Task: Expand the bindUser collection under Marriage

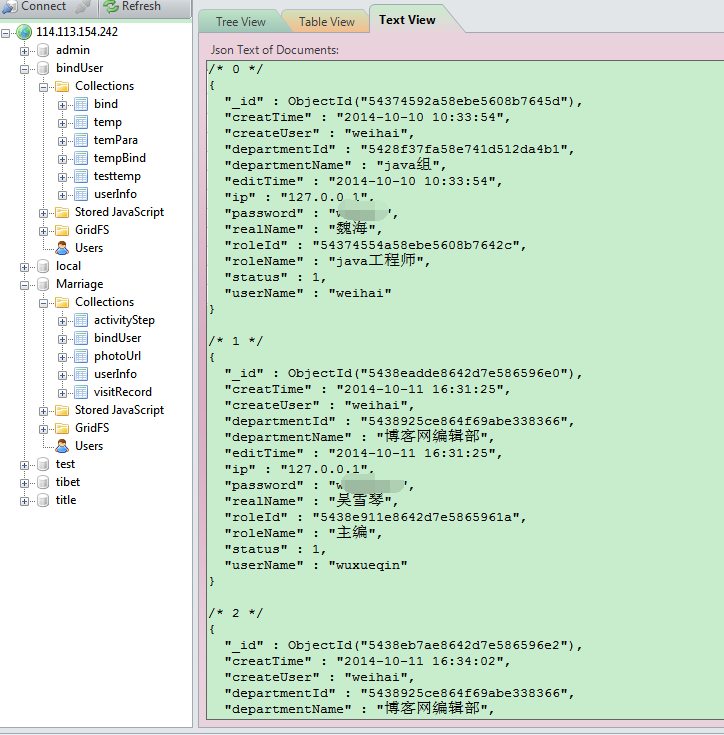Action: (x=62, y=339)
